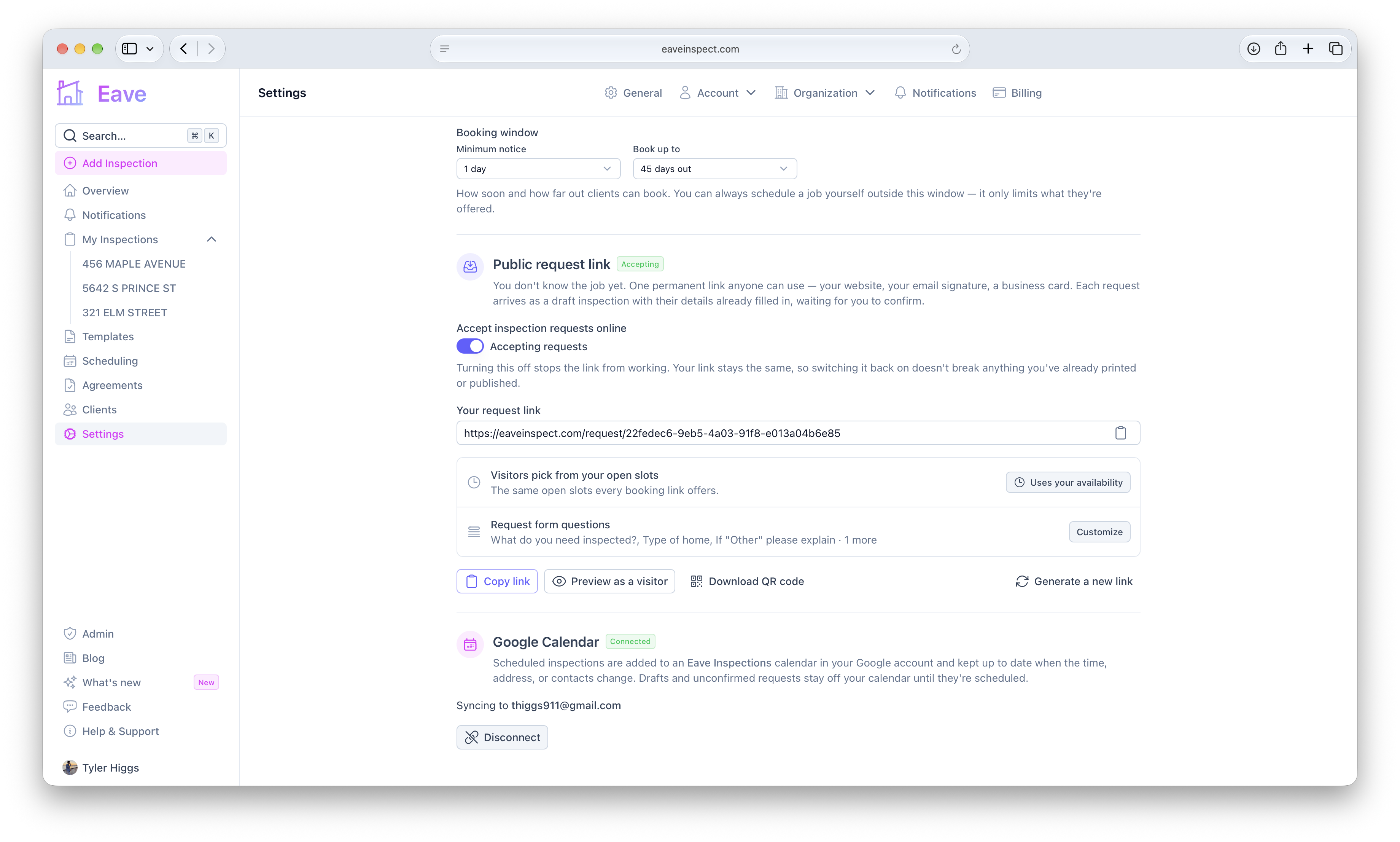Open 456 MAPLE AVENUE inspection
The image size is (1400, 842).
[x=134, y=264]
